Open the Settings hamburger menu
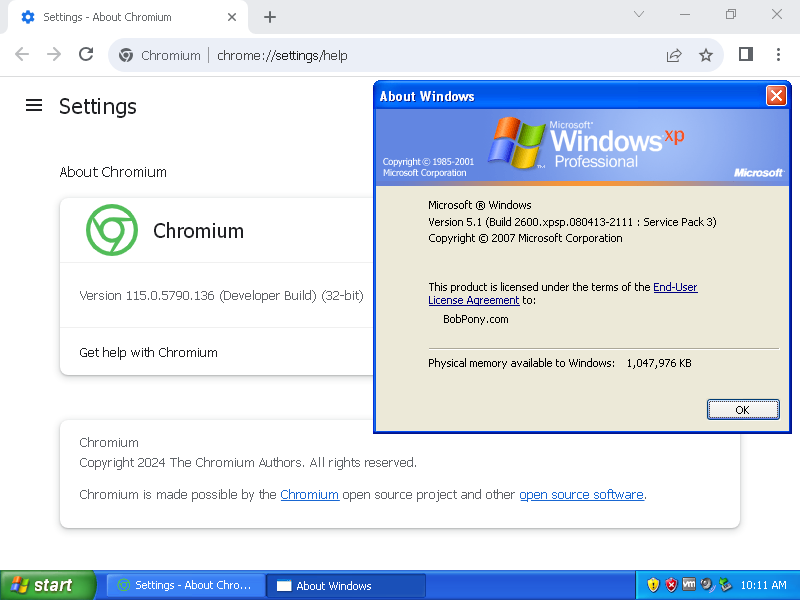 click(x=34, y=106)
